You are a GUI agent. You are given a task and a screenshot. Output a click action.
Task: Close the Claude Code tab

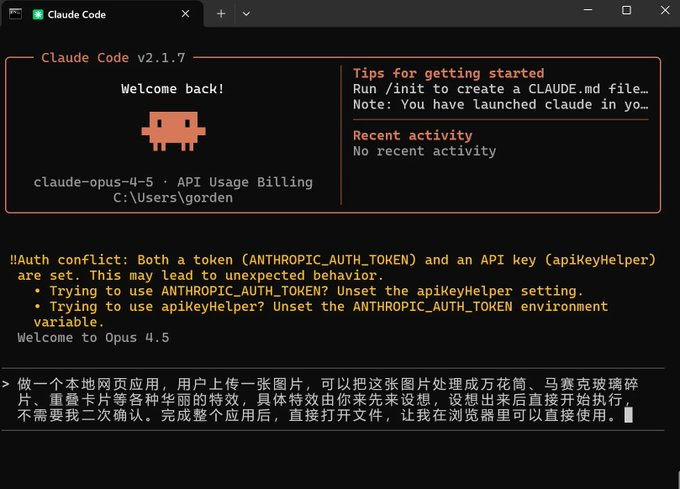[187, 15]
